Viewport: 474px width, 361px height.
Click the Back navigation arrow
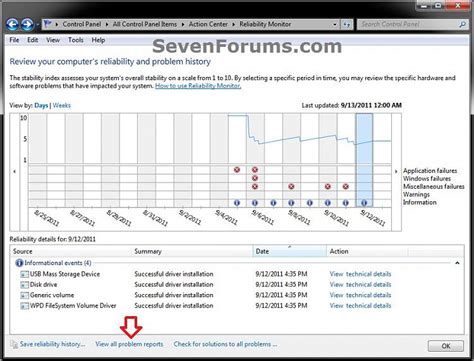point(13,24)
